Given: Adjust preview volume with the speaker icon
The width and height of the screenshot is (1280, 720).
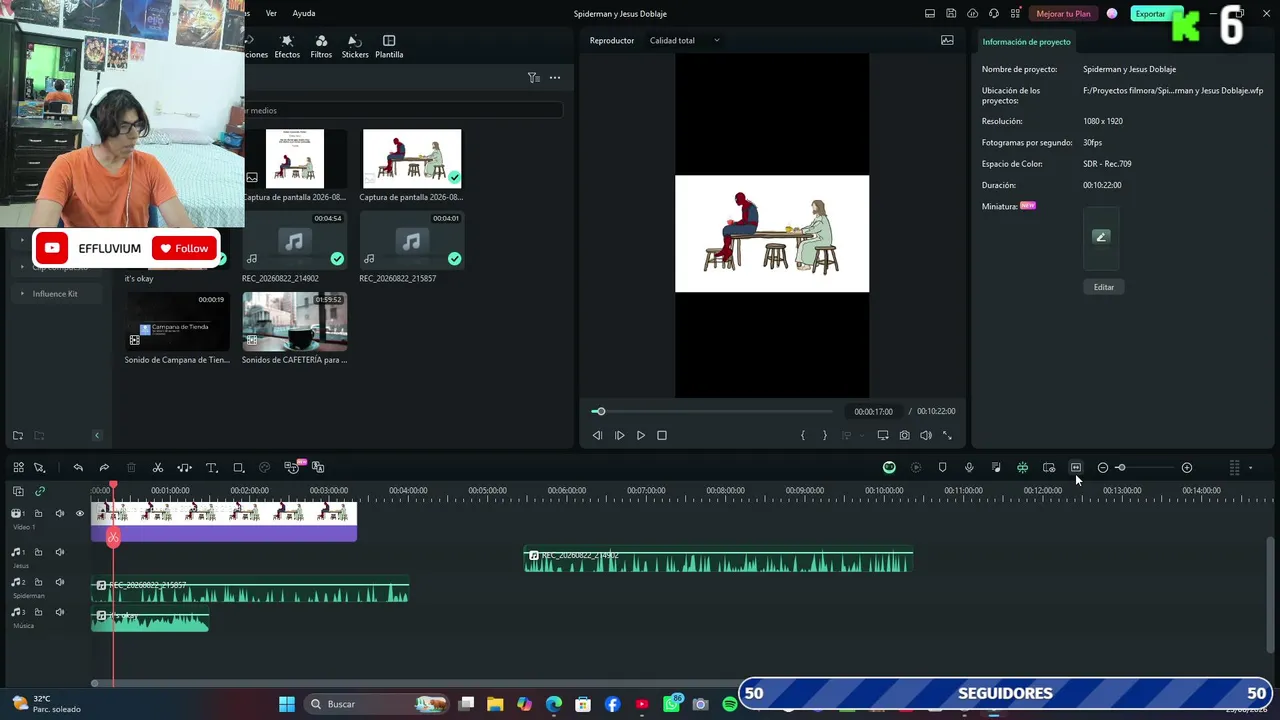Looking at the screenshot, I should [x=926, y=435].
